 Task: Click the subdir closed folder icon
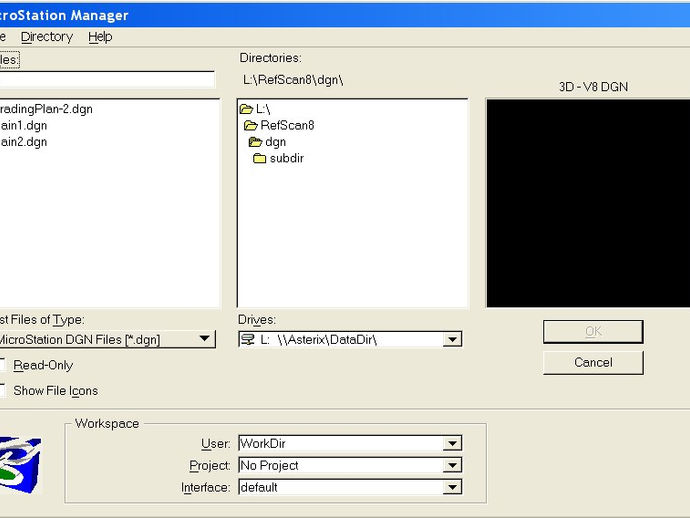(x=260, y=158)
